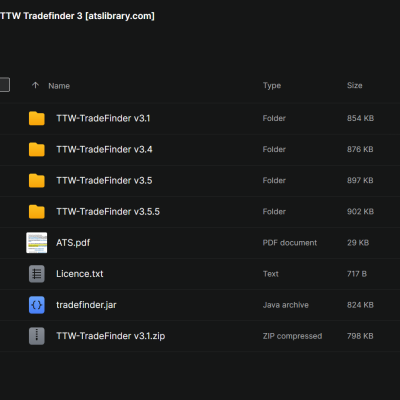Click the Folder type label for v3.5
The image size is (400, 400).
coord(274,180)
